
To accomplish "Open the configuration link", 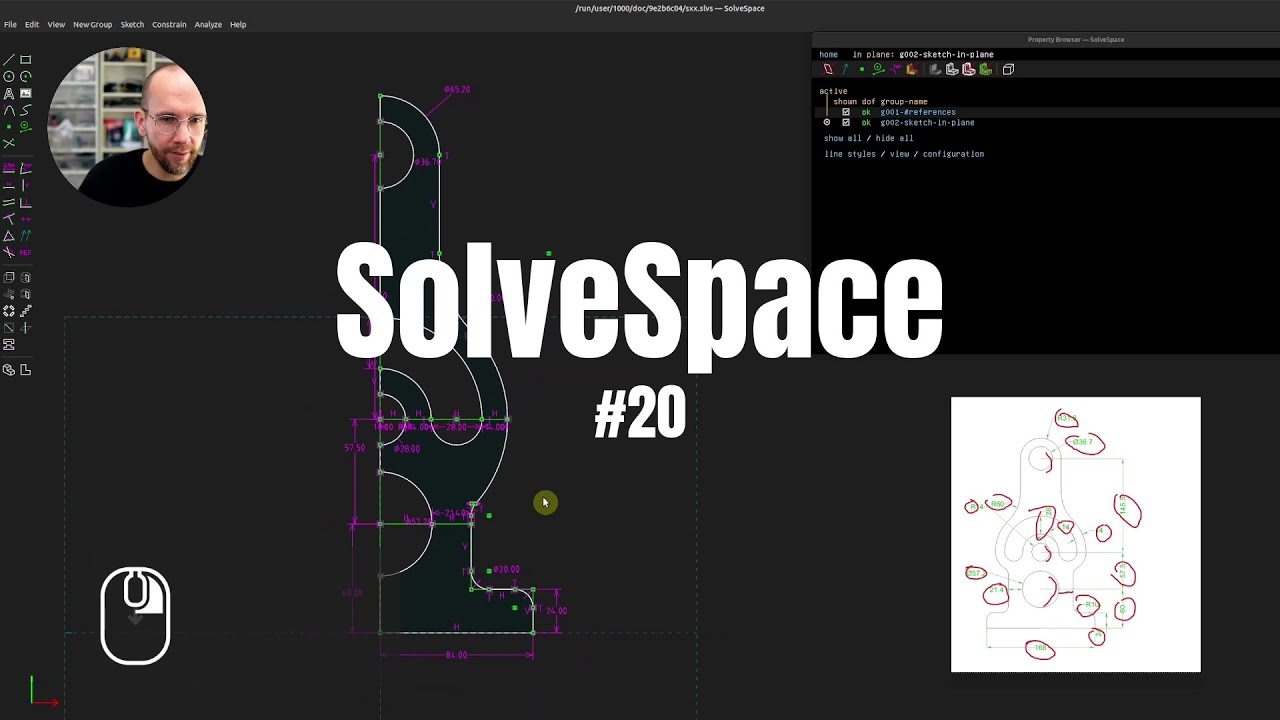I will 953,154.
